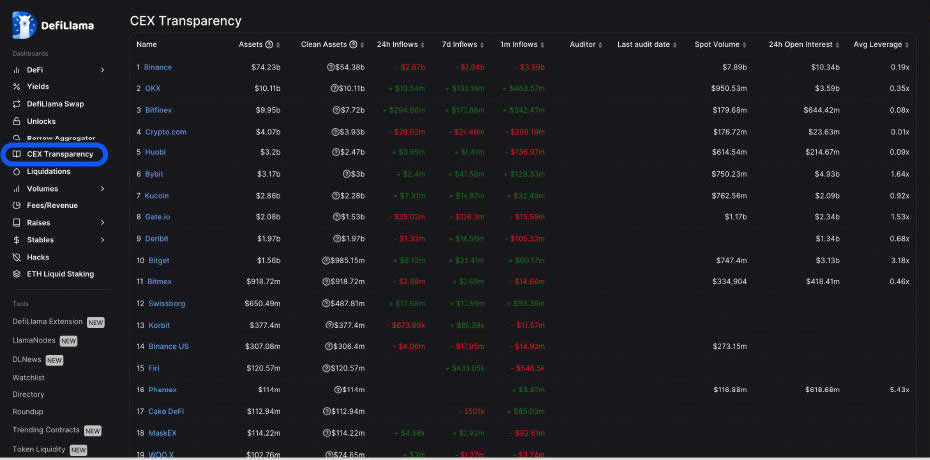Image resolution: width=930 pixels, height=460 pixels.
Task: Click the Liquidations droplet icon
Action: pos(16,171)
